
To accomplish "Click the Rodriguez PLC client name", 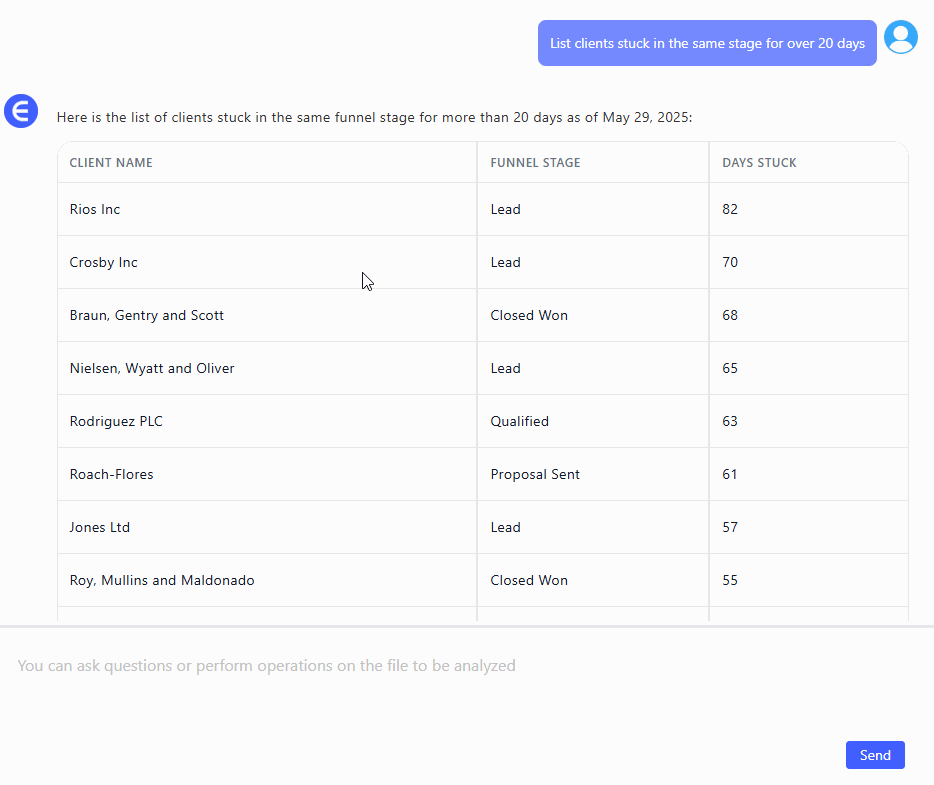I will point(116,422).
